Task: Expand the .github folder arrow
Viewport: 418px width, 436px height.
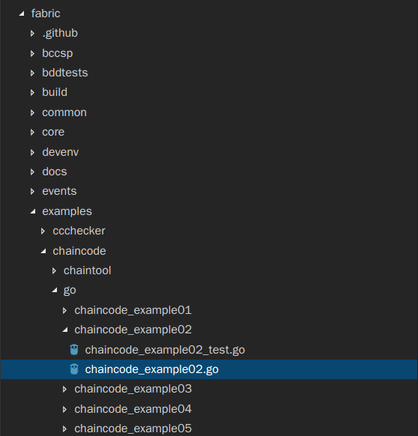Action: (32, 33)
